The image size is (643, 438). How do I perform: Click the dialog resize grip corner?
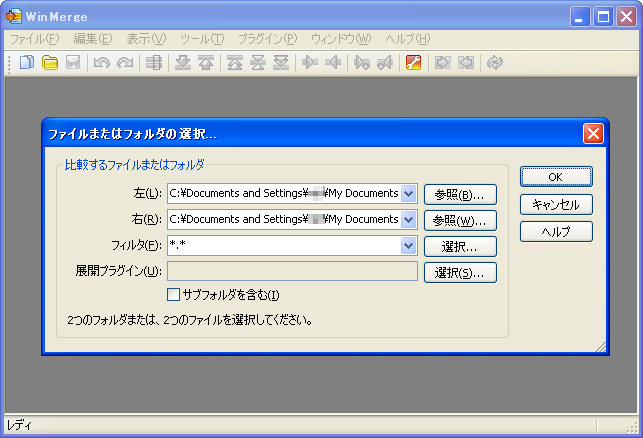point(601,347)
